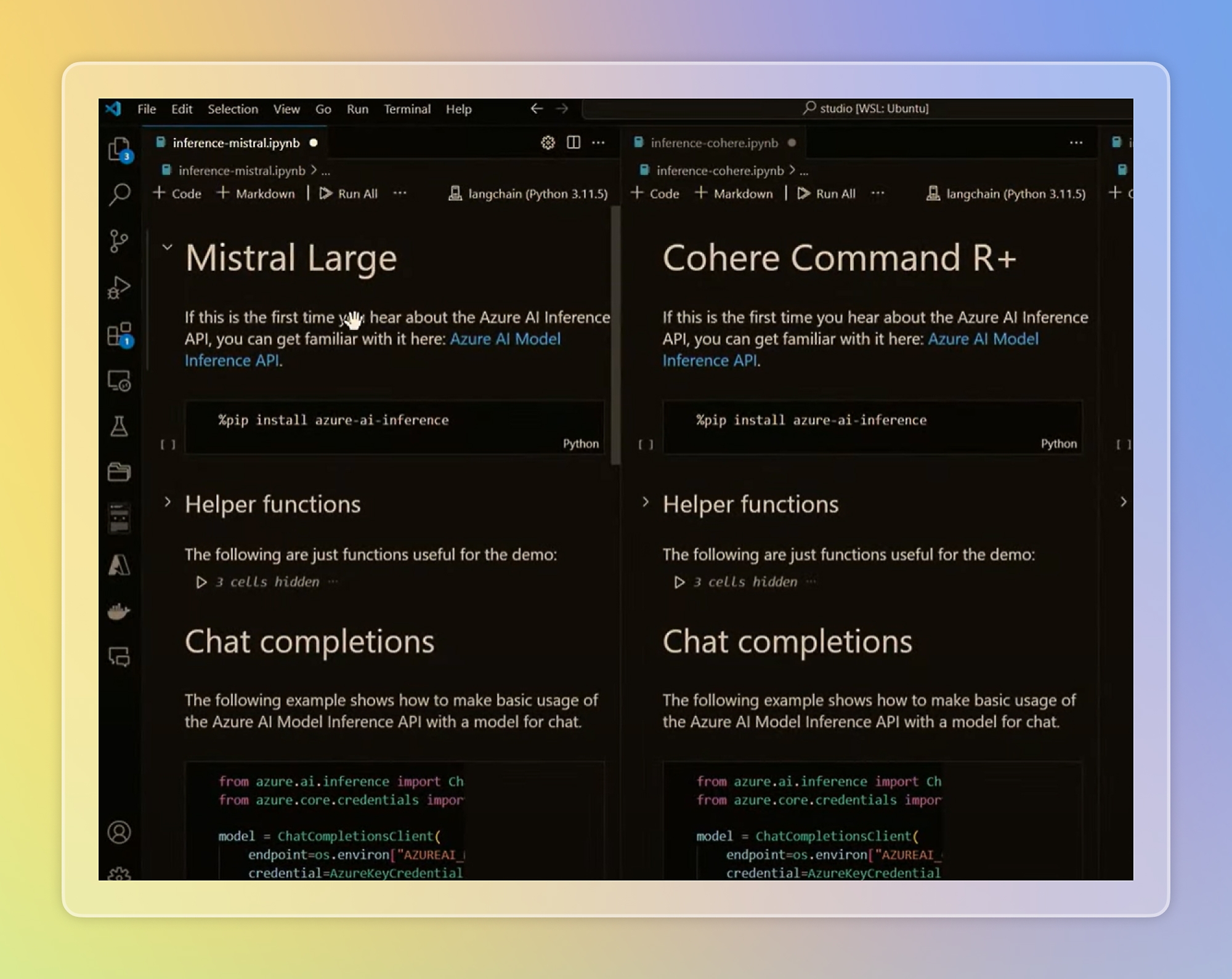
Task: Expand the section chevron in third notebook
Action: (1123, 502)
